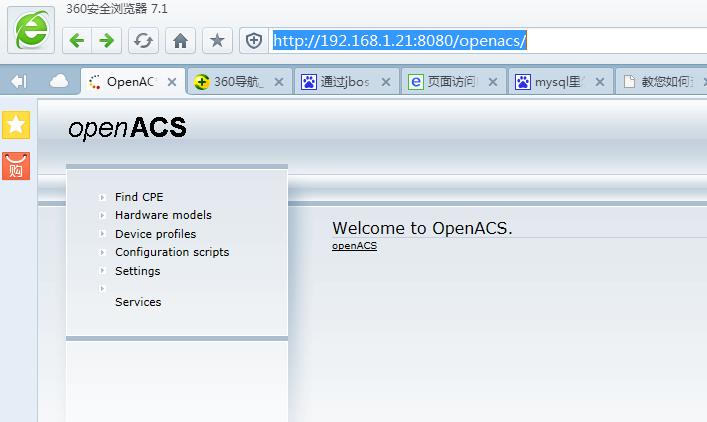Switch to the 教您如何 tab
The height and width of the screenshot is (422, 707).
click(x=661, y=82)
